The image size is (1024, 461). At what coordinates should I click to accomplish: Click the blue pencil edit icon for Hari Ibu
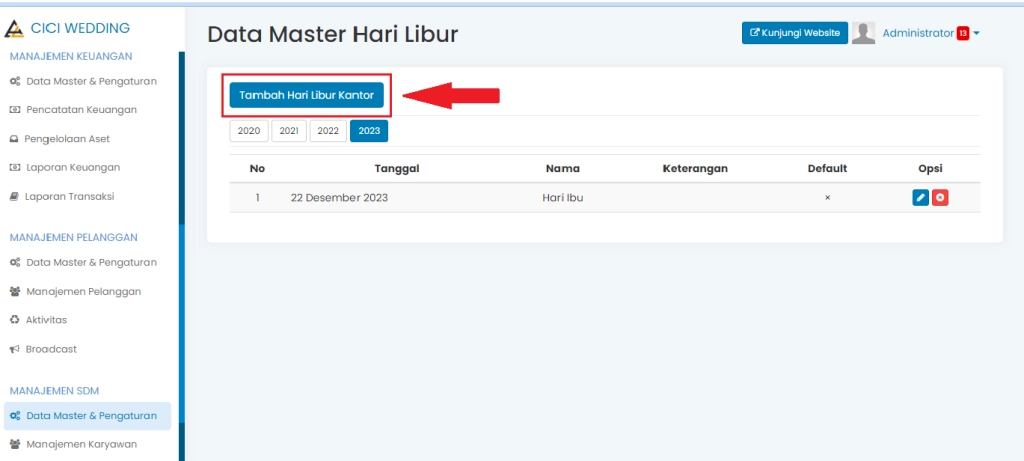[920, 197]
